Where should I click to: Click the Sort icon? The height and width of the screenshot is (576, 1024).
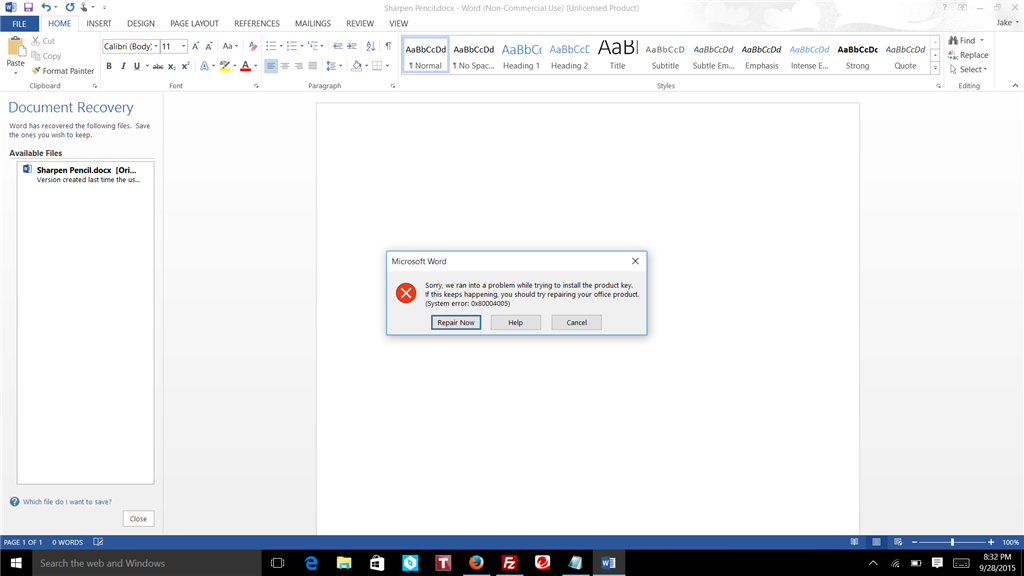pyautogui.click(x=370, y=46)
